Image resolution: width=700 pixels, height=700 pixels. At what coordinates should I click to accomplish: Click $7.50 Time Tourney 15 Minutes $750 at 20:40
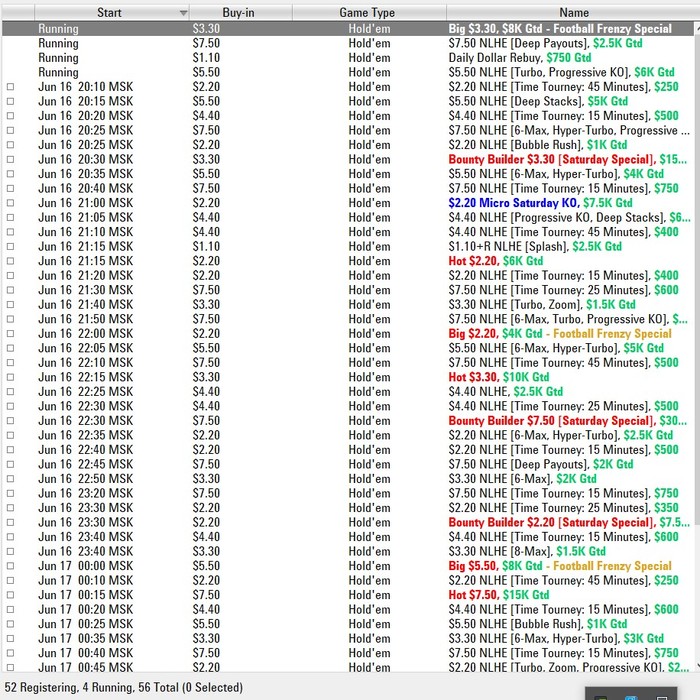pos(348,188)
